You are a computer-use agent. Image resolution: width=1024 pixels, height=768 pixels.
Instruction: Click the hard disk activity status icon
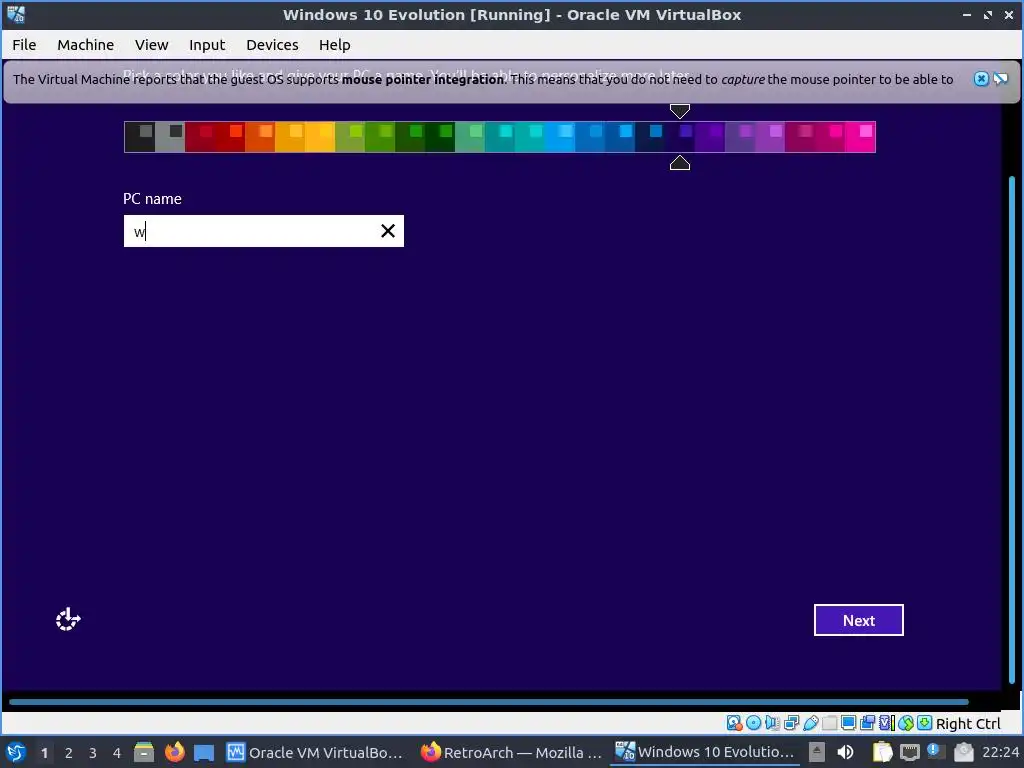coord(734,723)
